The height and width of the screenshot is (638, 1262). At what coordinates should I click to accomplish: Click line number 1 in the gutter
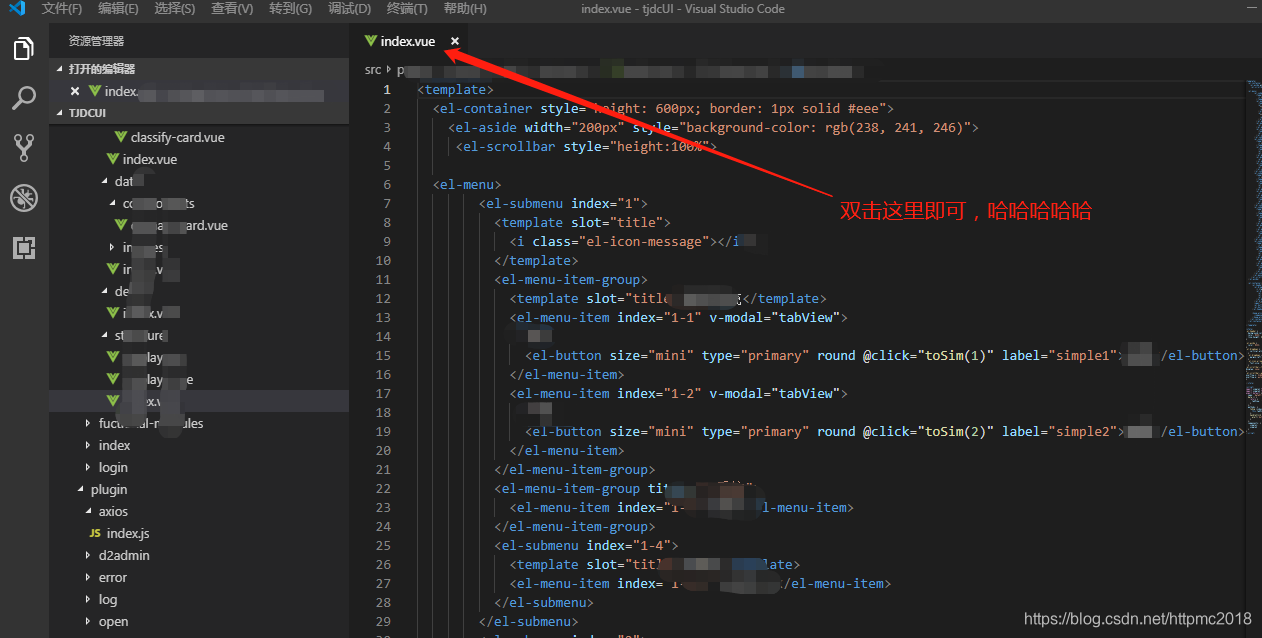(x=387, y=89)
